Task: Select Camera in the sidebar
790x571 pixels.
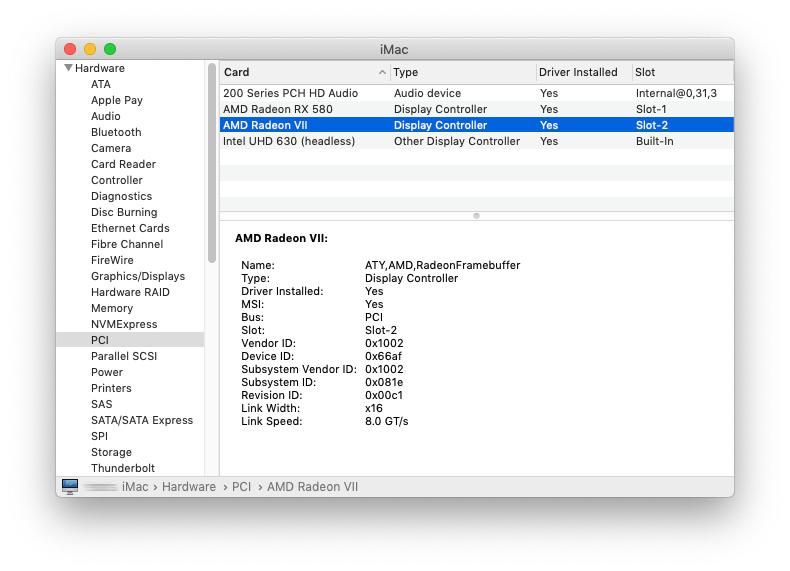Action: click(x=111, y=148)
